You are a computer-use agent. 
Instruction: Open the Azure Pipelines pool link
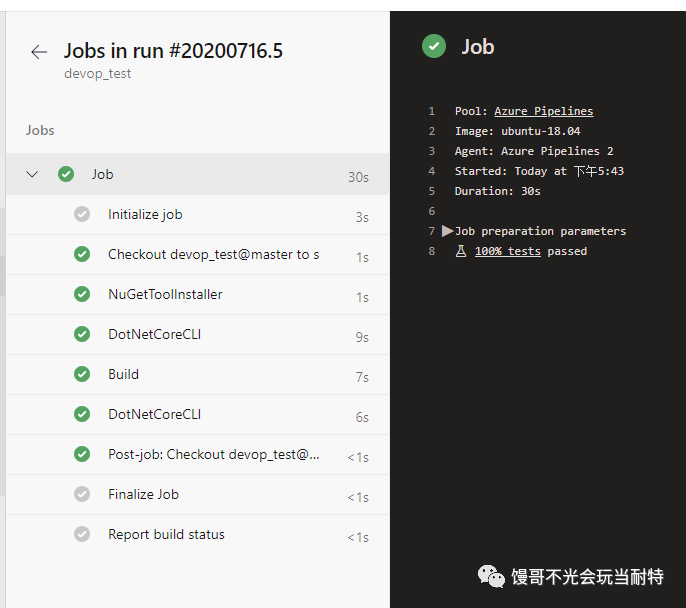[x=543, y=111]
